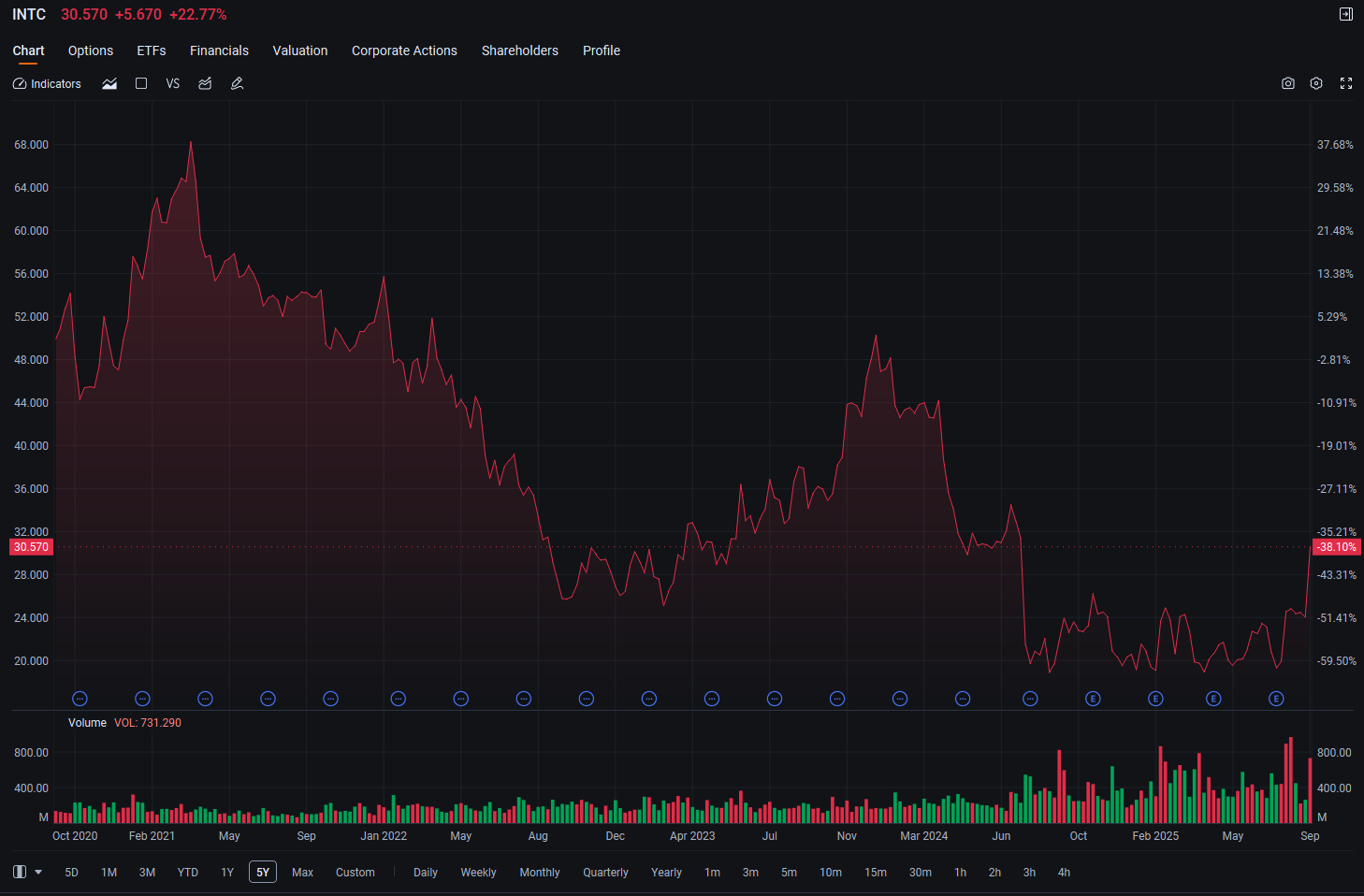Expand the chart to fullscreen
The width and height of the screenshot is (1364, 896).
(1346, 83)
